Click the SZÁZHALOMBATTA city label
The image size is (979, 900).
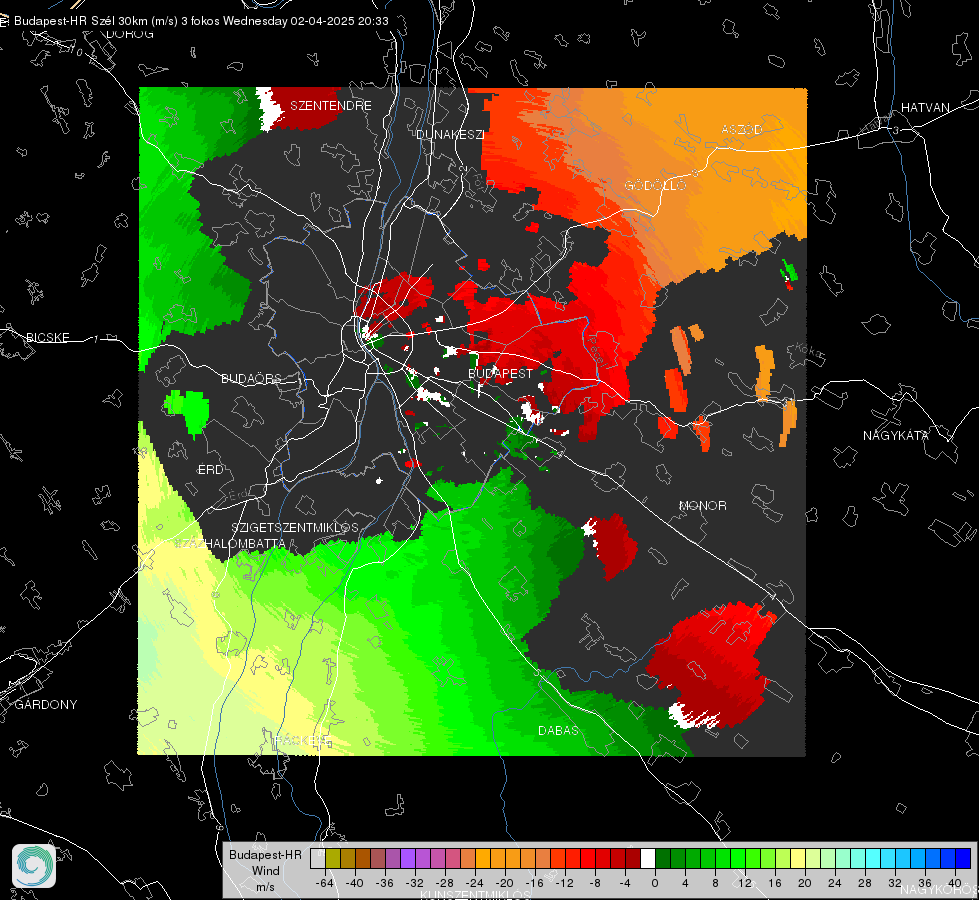pyautogui.click(x=230, y=543)
